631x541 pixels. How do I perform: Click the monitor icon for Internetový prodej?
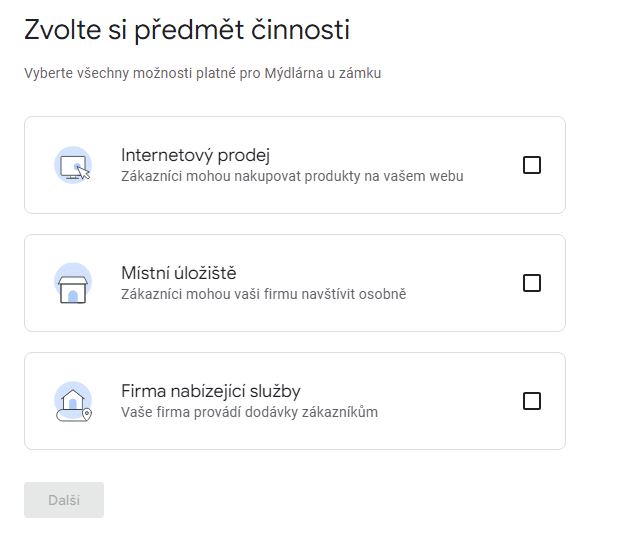73,165
